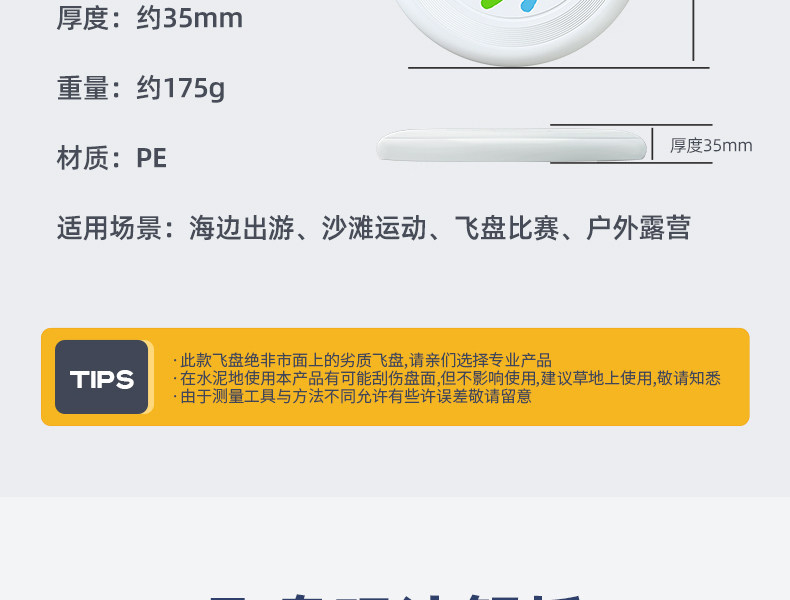Click the 厚度35mm dimension label
The width and height of the screenshot is (790, 600).
(710, 146)
